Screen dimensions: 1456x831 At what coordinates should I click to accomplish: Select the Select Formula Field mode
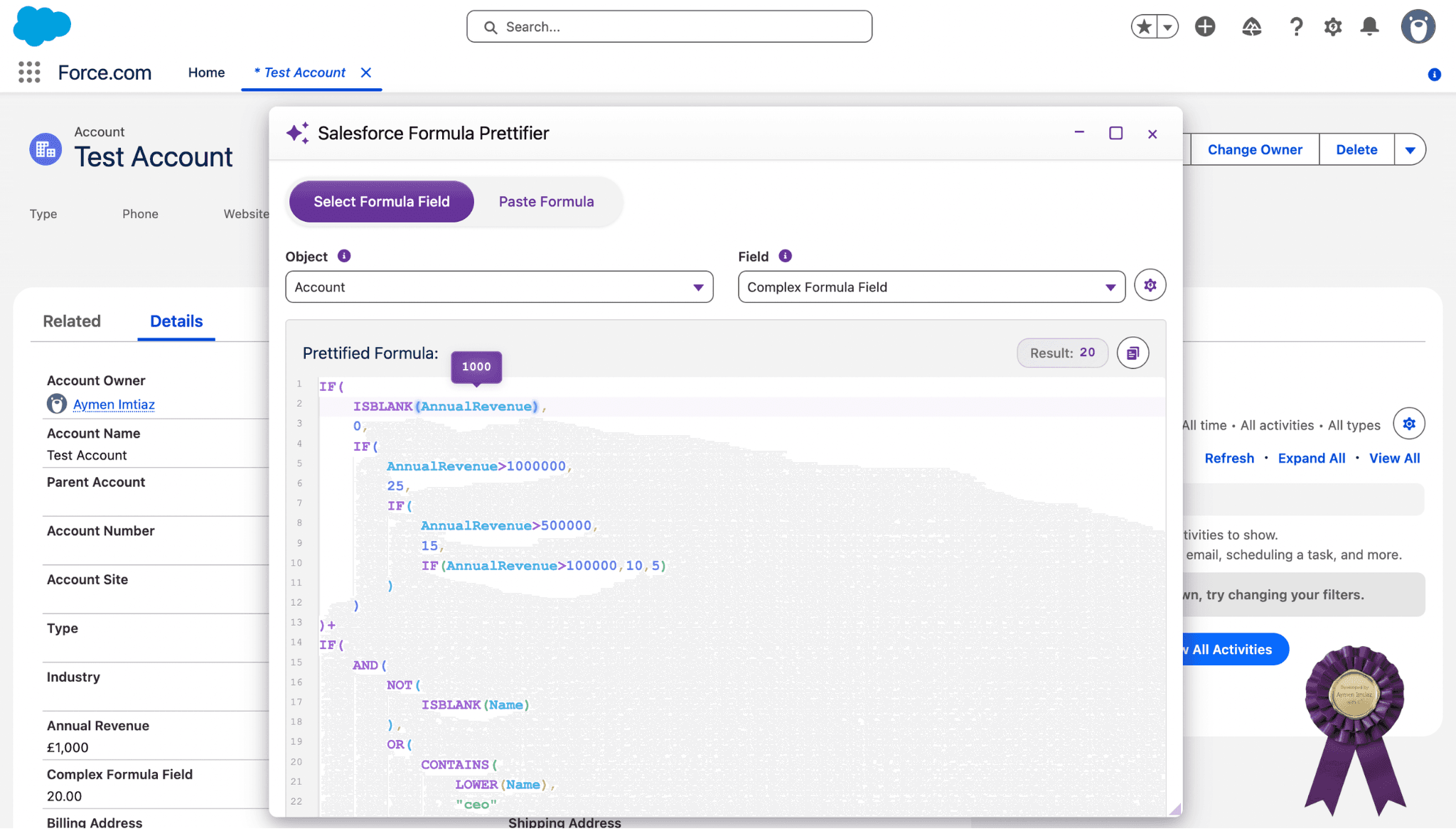coord(382,202)
